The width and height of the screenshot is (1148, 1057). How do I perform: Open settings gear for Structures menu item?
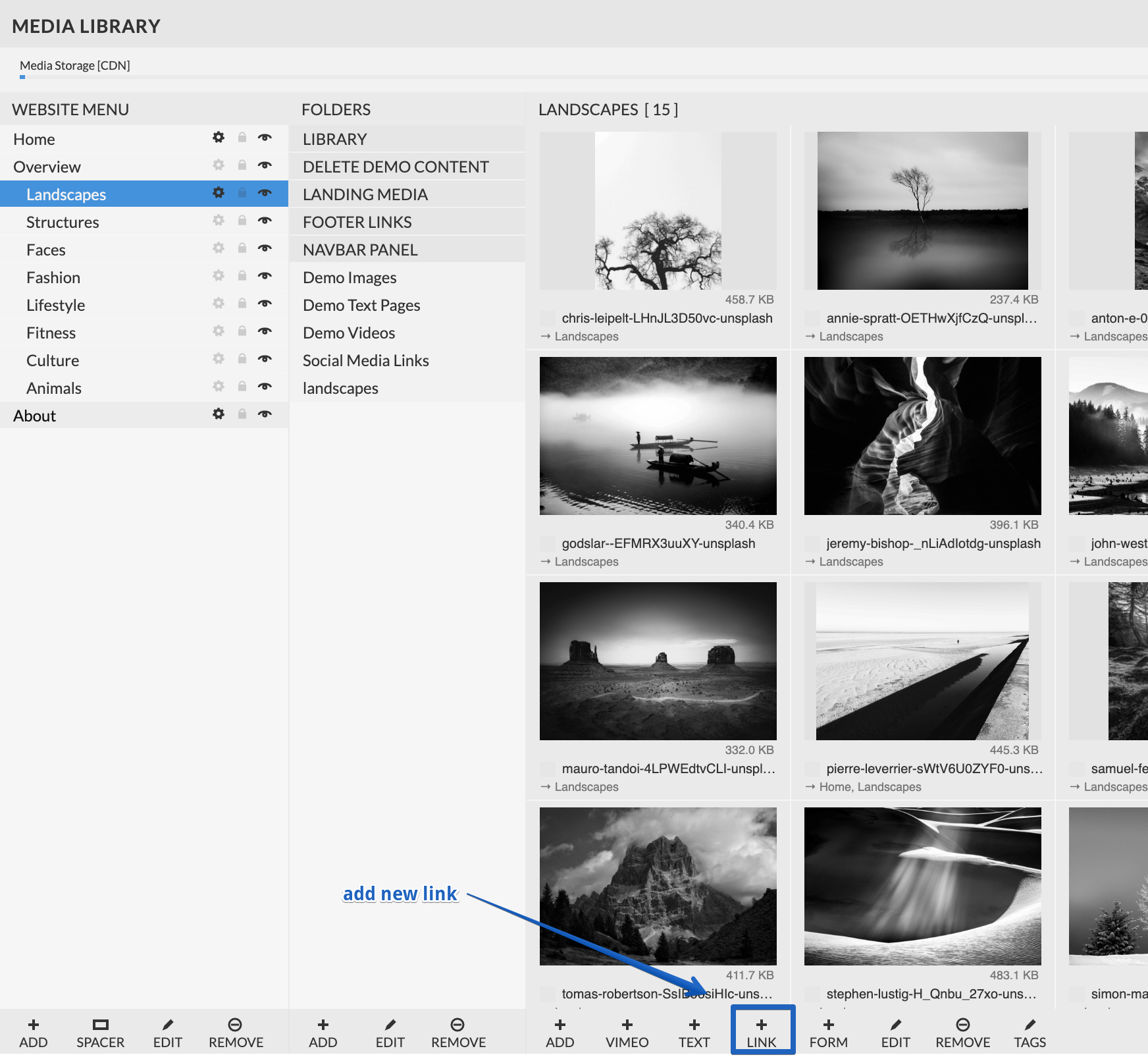click(x=219, y=221)
